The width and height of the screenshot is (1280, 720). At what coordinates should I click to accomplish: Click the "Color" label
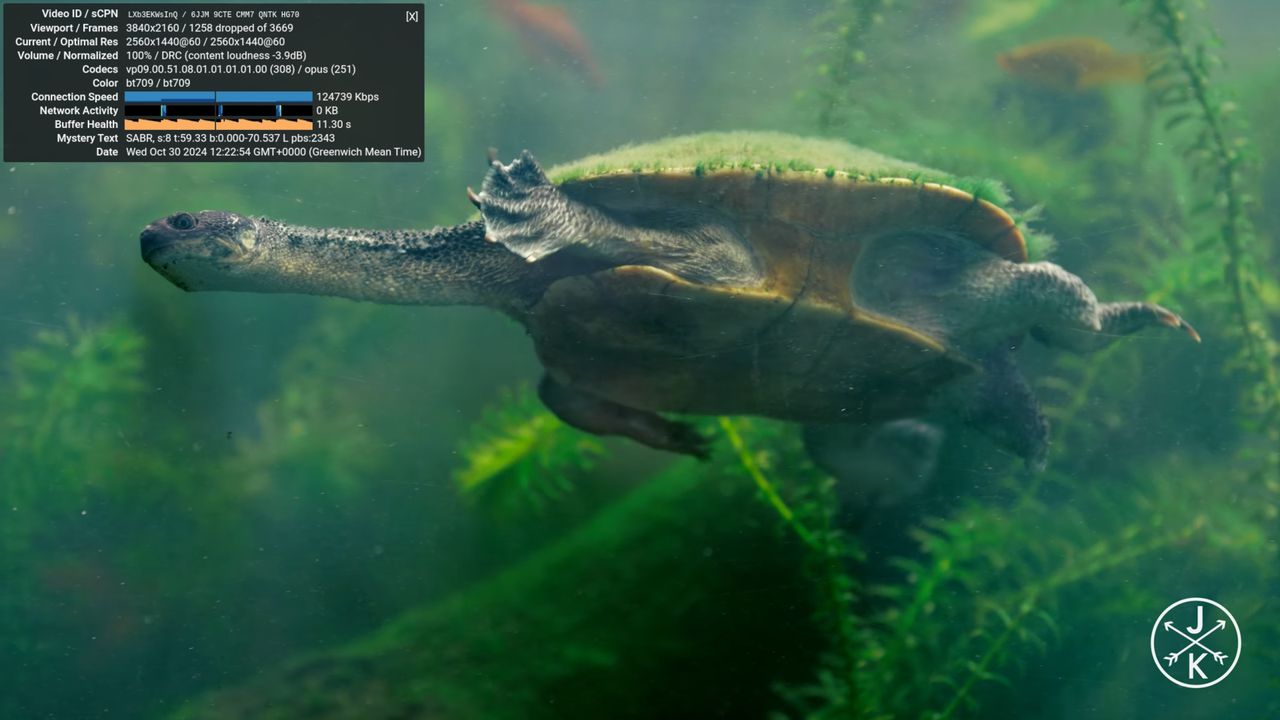(105, 83)
